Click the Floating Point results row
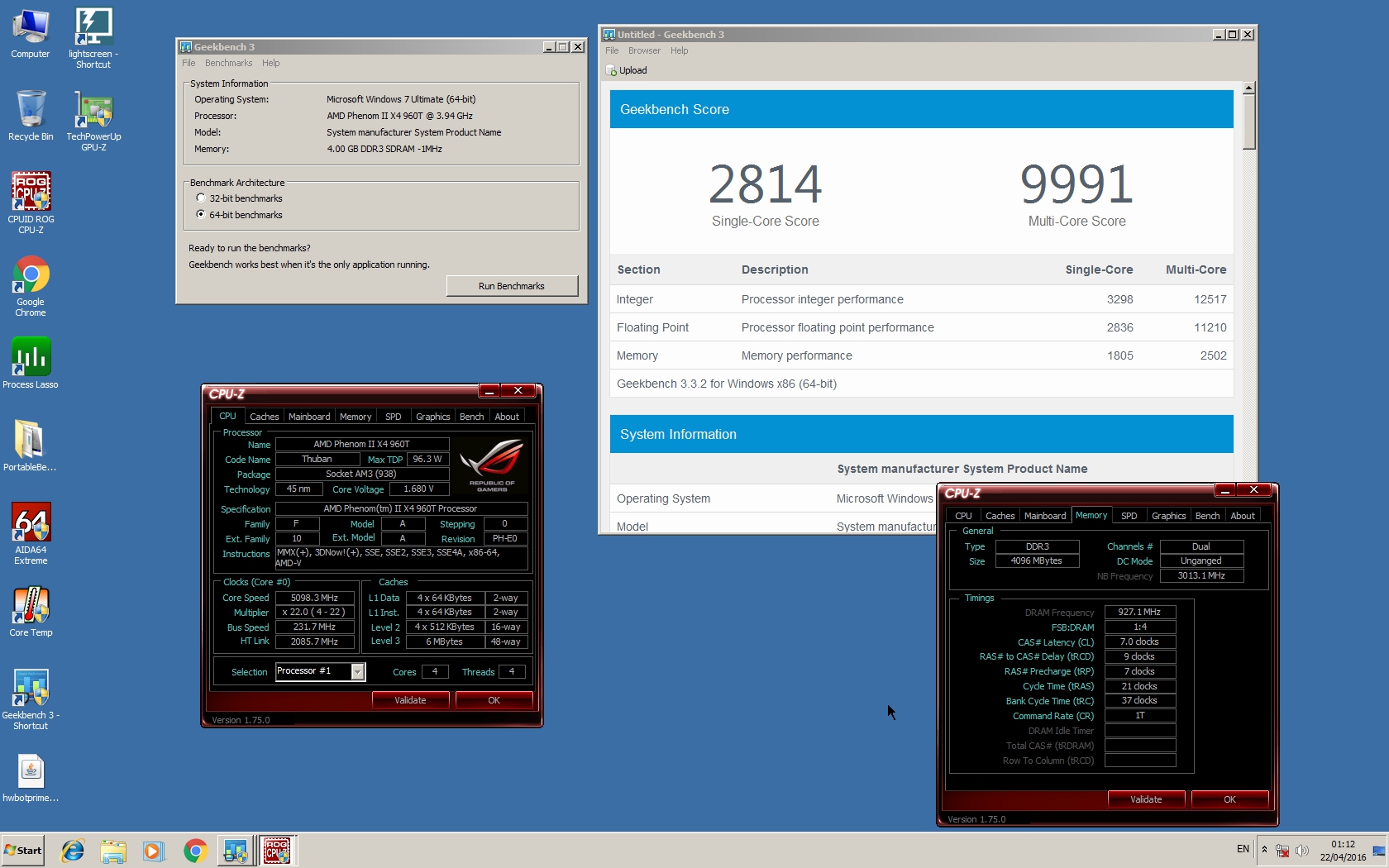Image resolution: width=1389 pixels, height=868 pixels. click(922, 327)
